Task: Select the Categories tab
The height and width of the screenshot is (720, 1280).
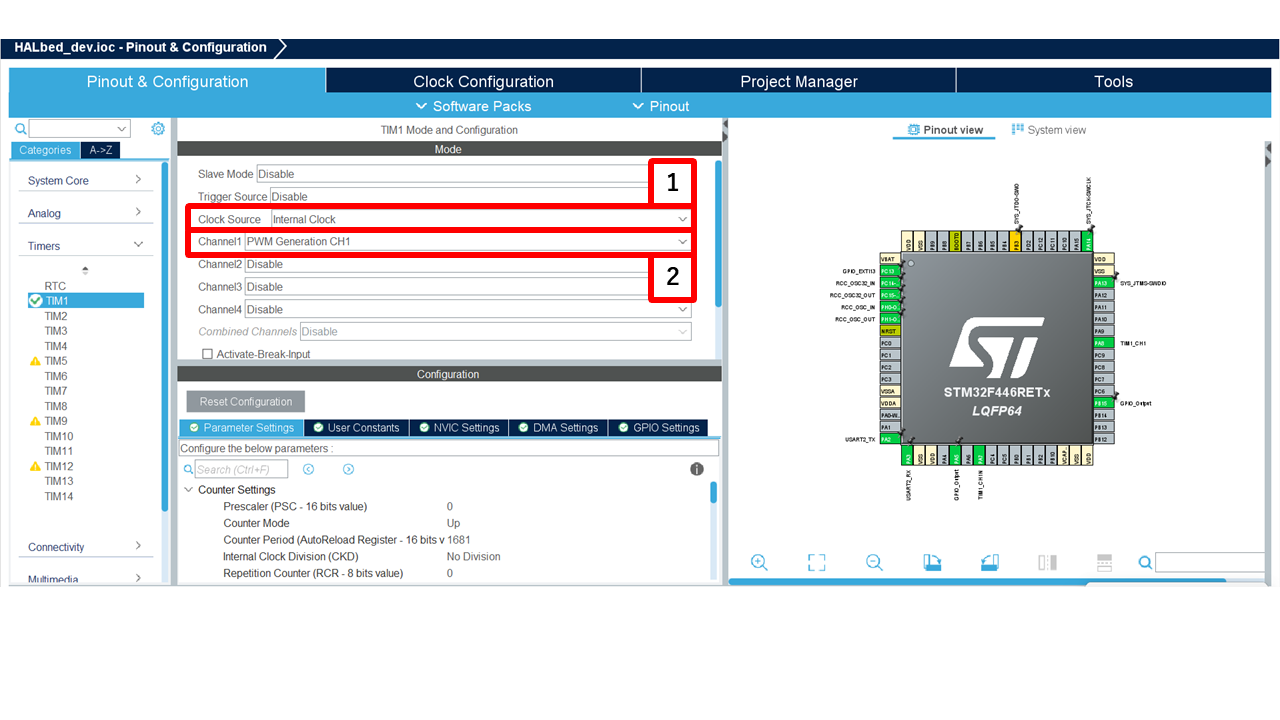Action: point(45,150)
